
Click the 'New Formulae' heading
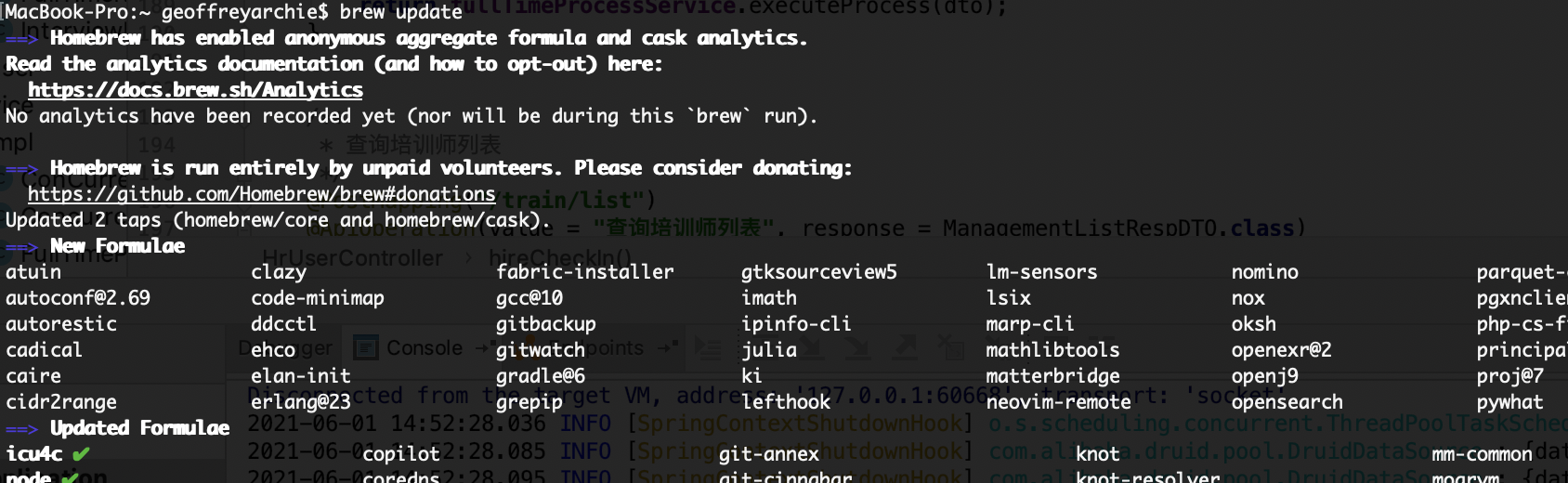pos(117,246)
